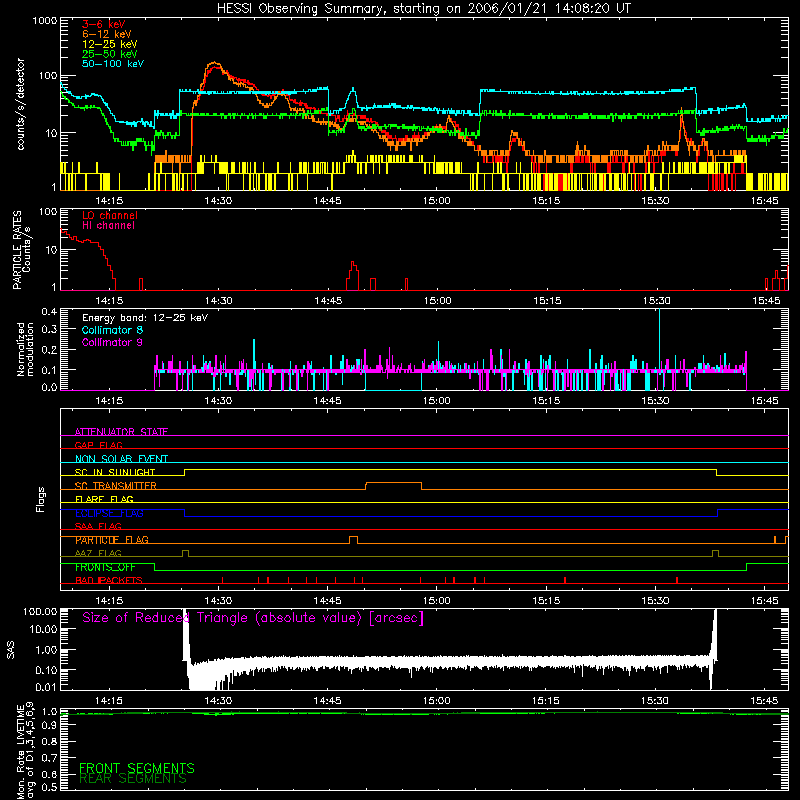Click the Collimator 8 tall spike near 15:30
Screen dimensions: 800x800
click(x=659, y=337)
